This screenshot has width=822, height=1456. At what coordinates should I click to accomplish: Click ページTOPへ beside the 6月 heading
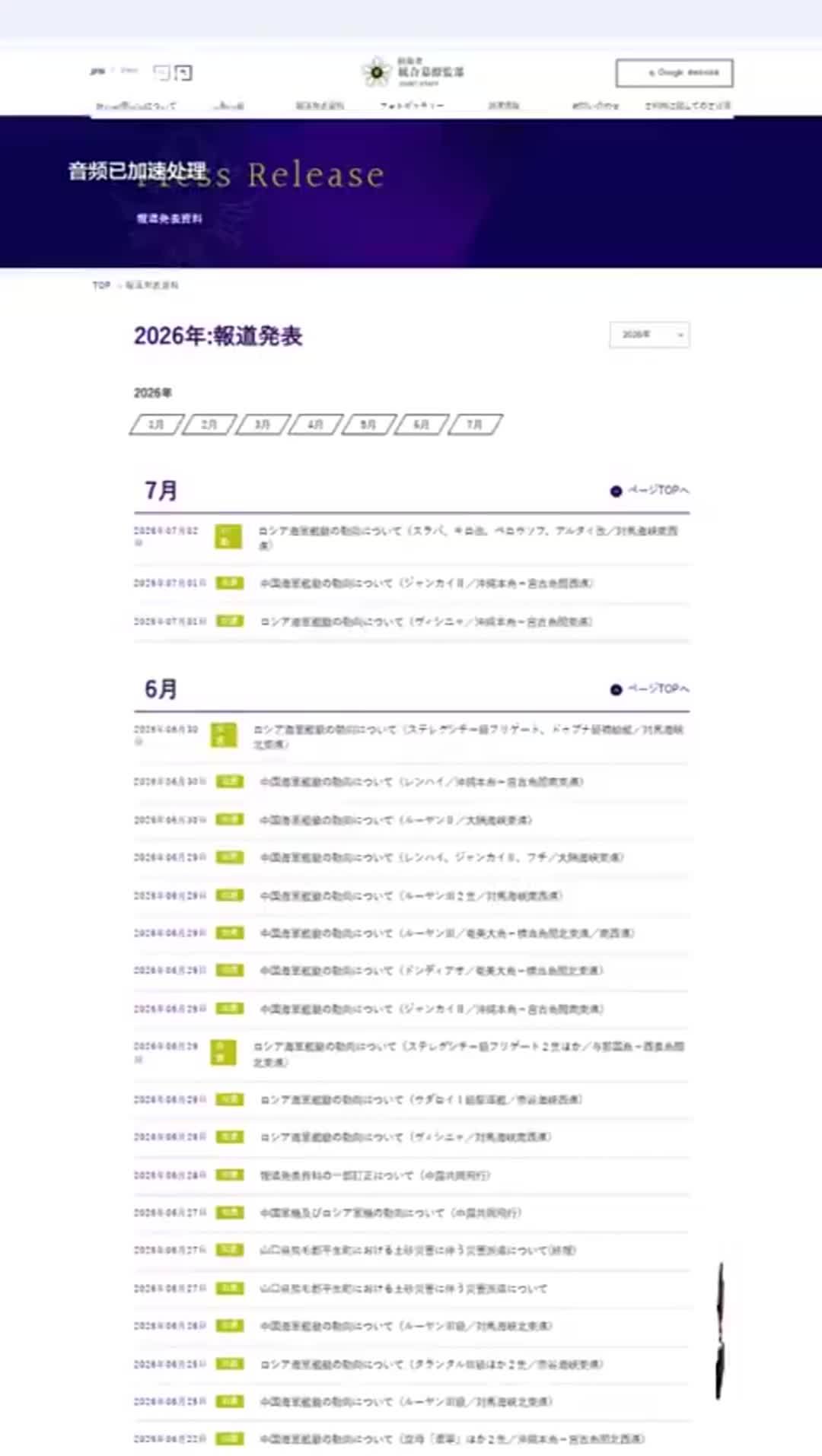650,689
